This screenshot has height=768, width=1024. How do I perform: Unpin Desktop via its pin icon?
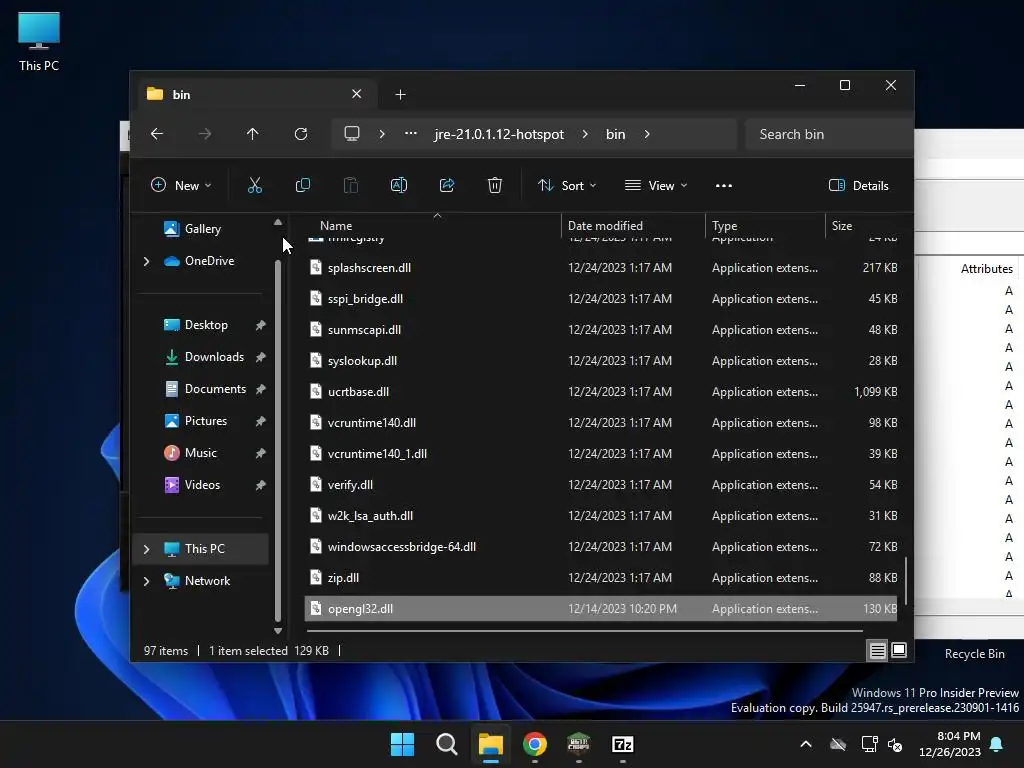point(260,325)
